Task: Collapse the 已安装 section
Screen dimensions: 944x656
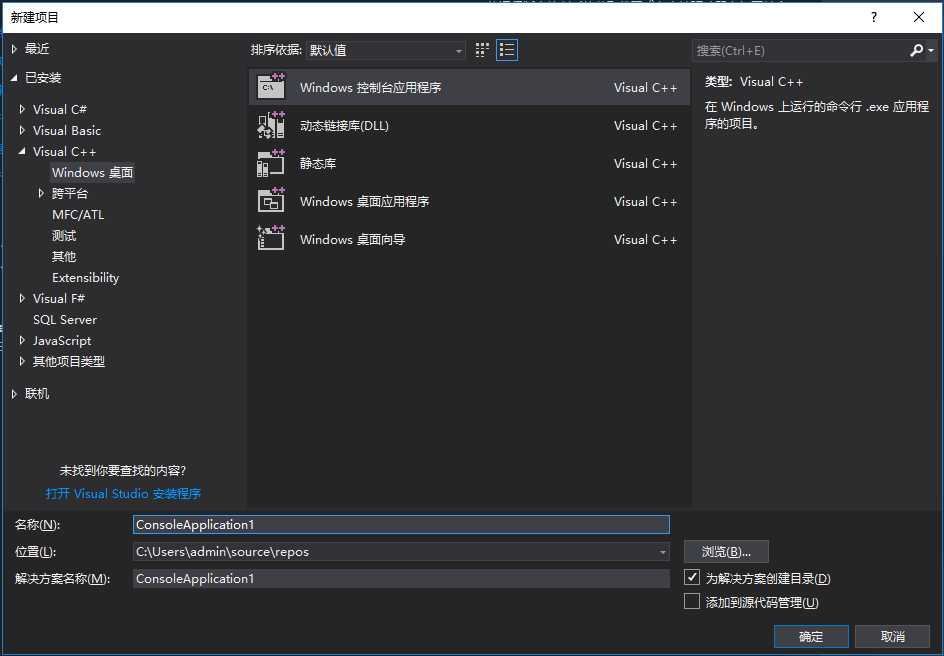Action: tap(14, 78)
